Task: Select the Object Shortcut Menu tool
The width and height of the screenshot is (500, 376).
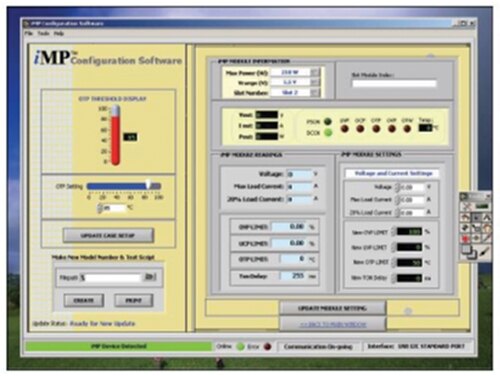Action: pyautogui.click(x=476, y=228)
